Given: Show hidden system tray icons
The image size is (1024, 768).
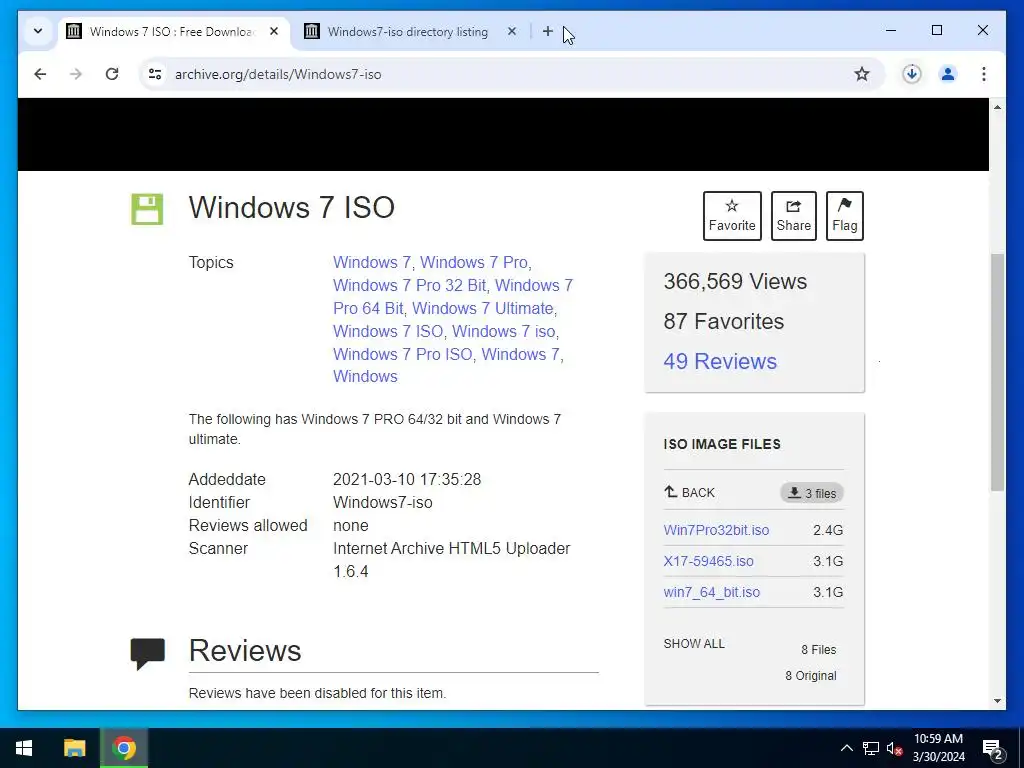Looking at the screenshot, I should [846, 748].
